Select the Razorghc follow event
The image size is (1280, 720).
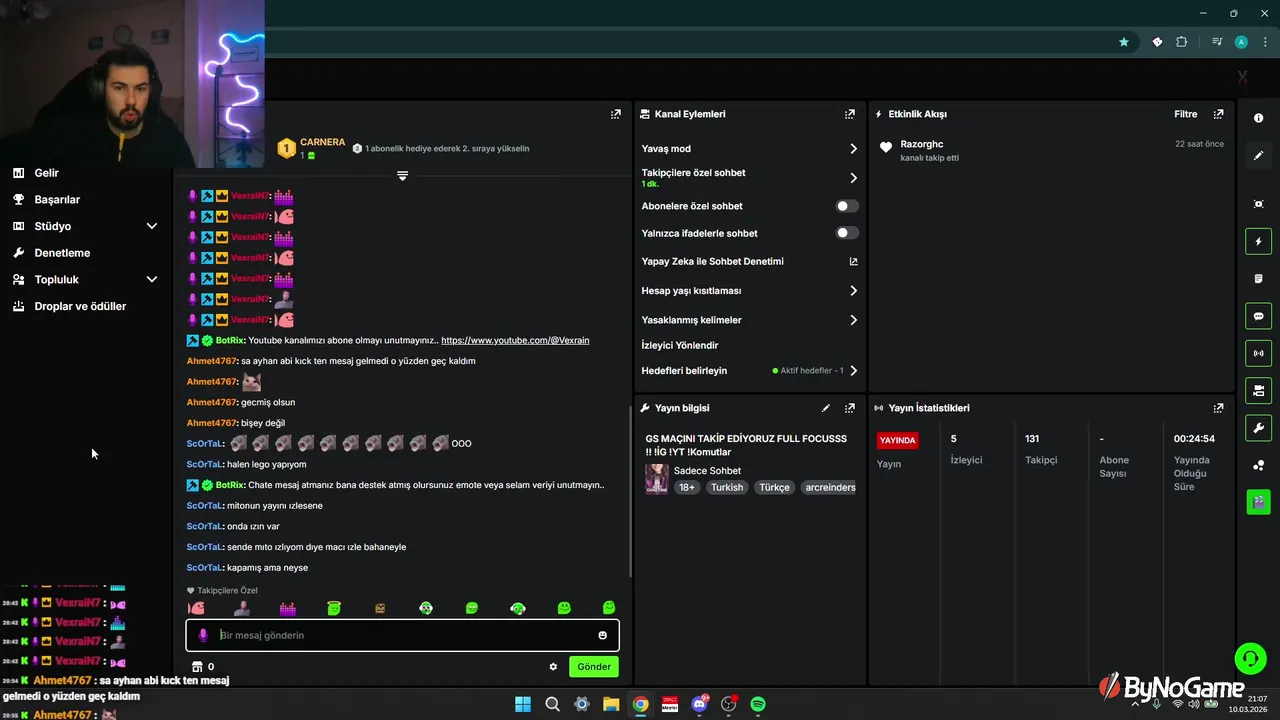[1050, 150]
